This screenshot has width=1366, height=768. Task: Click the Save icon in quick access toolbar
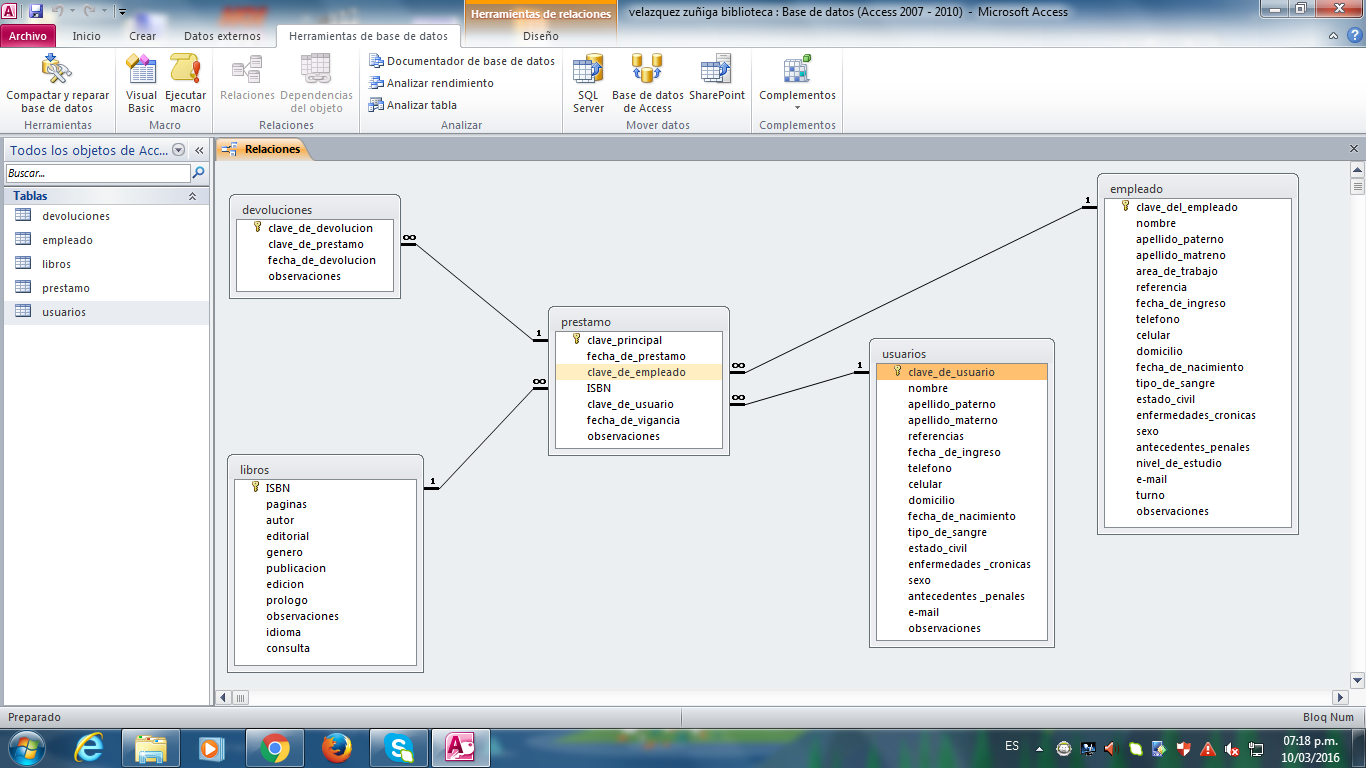[36, 12]
